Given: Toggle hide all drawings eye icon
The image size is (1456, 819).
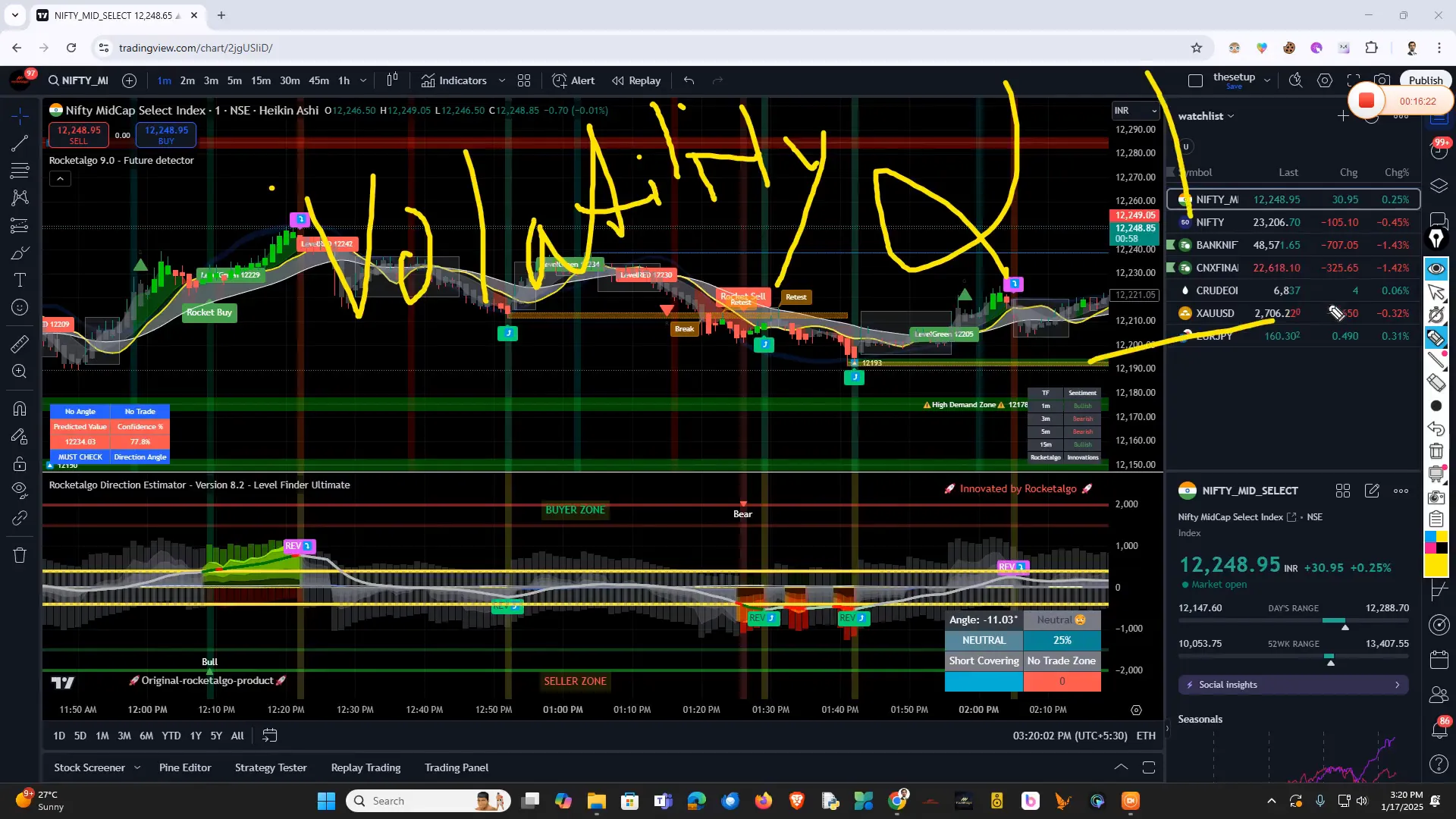Looking at the screenshot, I should point(20,488).
